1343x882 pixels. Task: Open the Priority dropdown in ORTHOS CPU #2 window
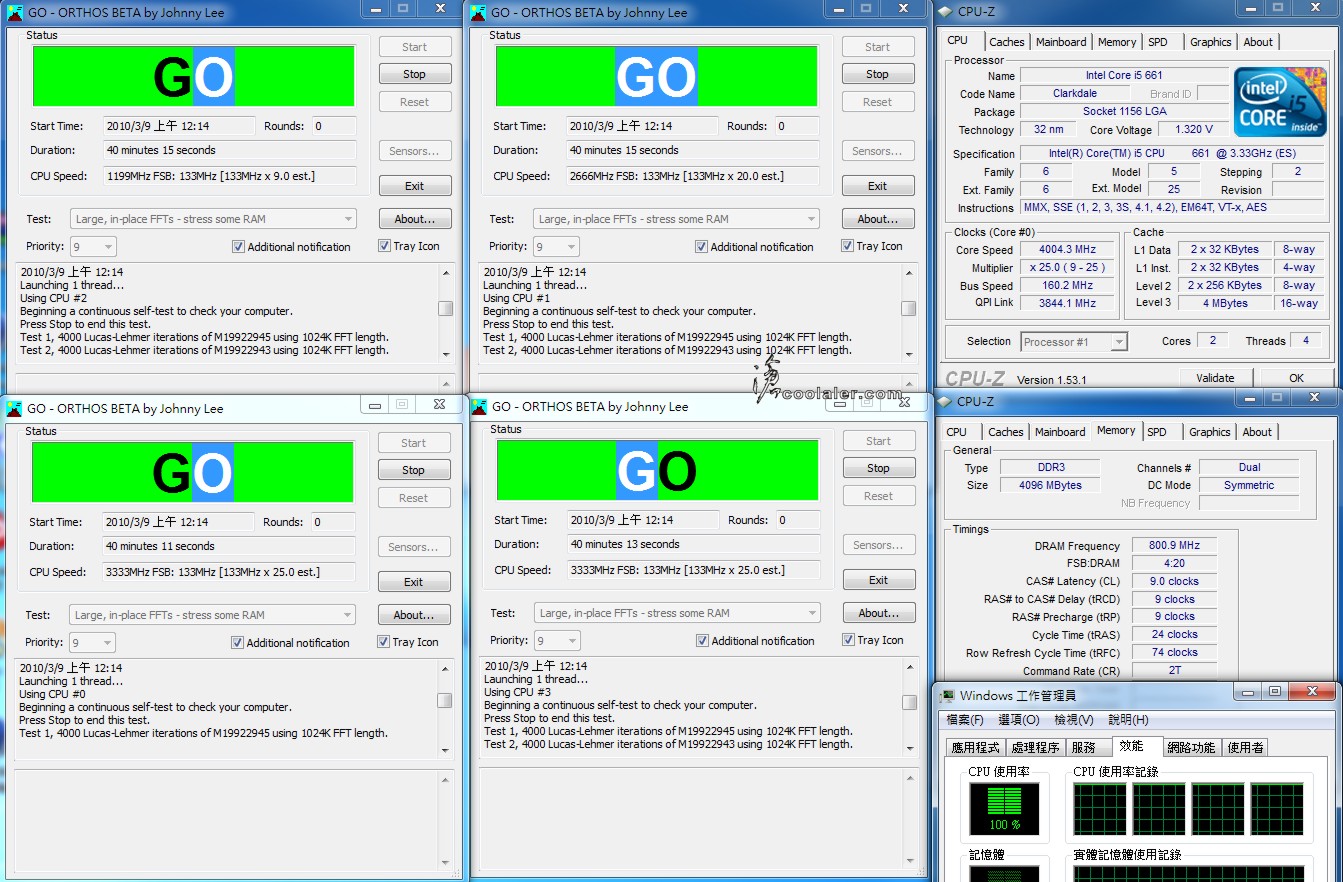(93, 246)
